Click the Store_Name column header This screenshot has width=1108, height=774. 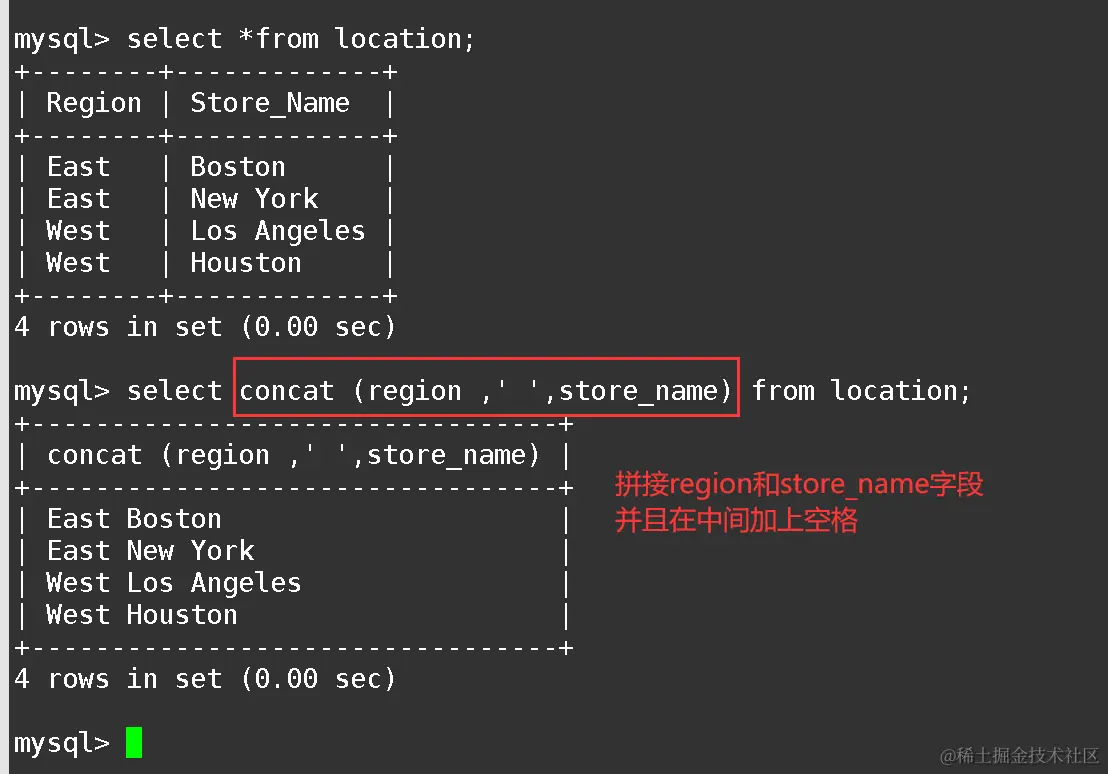click(270, 103)
